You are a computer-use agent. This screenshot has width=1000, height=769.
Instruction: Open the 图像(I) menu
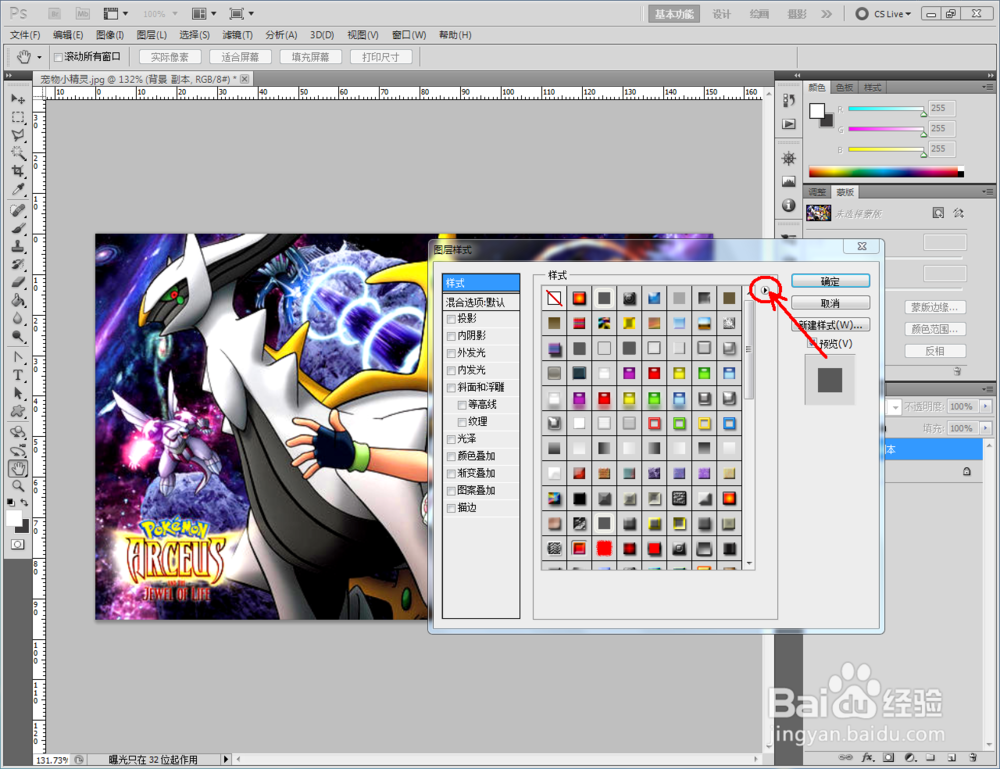[x=110, y=35]
